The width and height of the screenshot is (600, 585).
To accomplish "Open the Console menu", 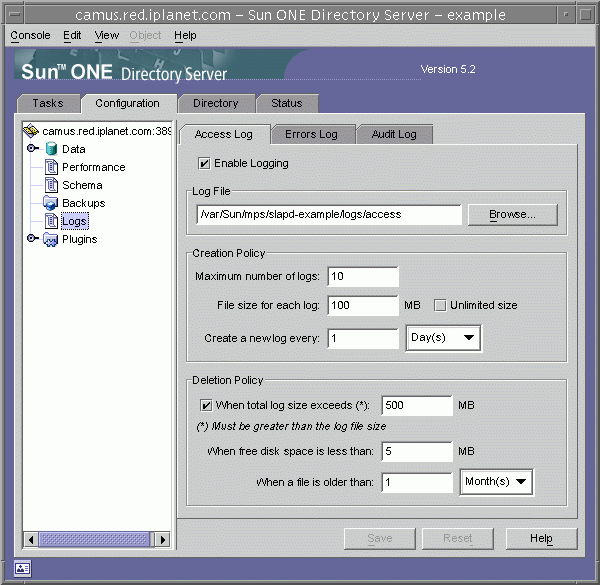I will click(x=30, y=35).
